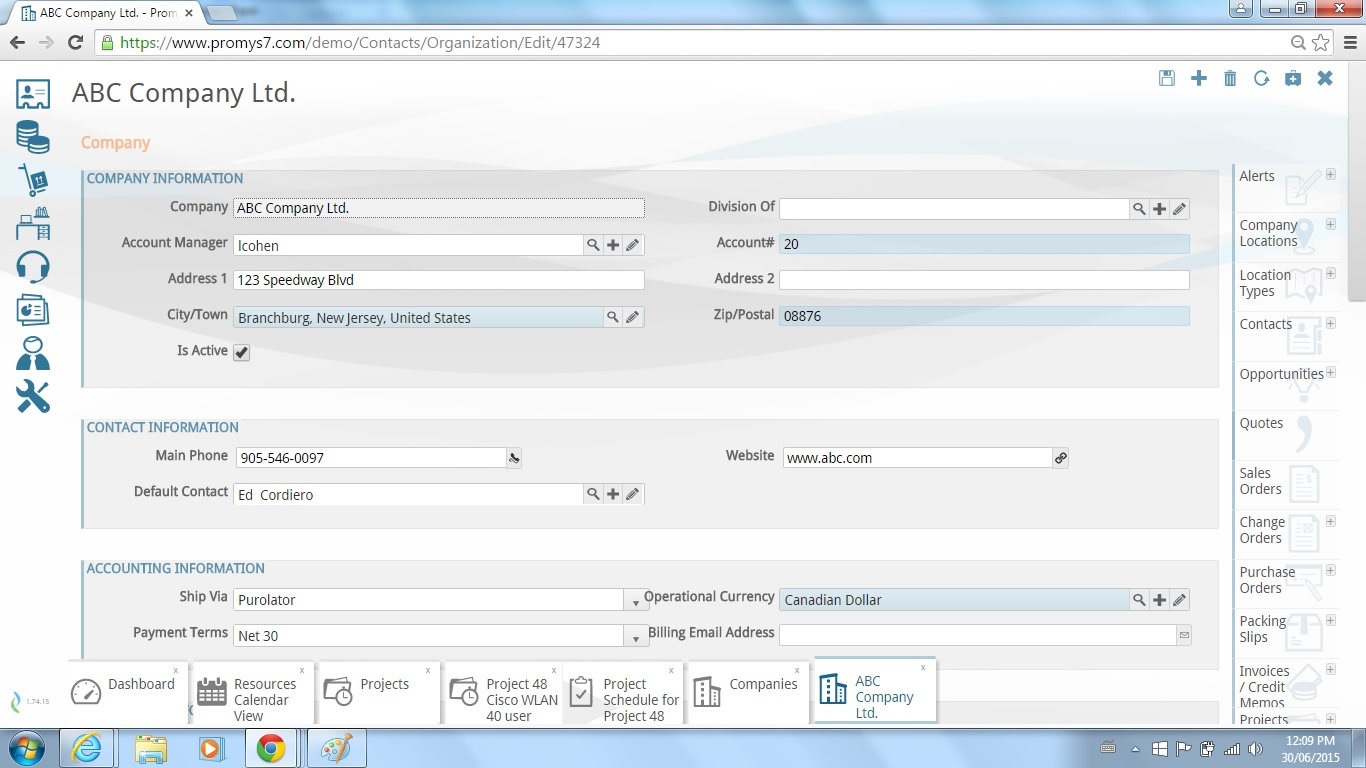
Task: Open the contacts card sidebar module
Action: 33,94
